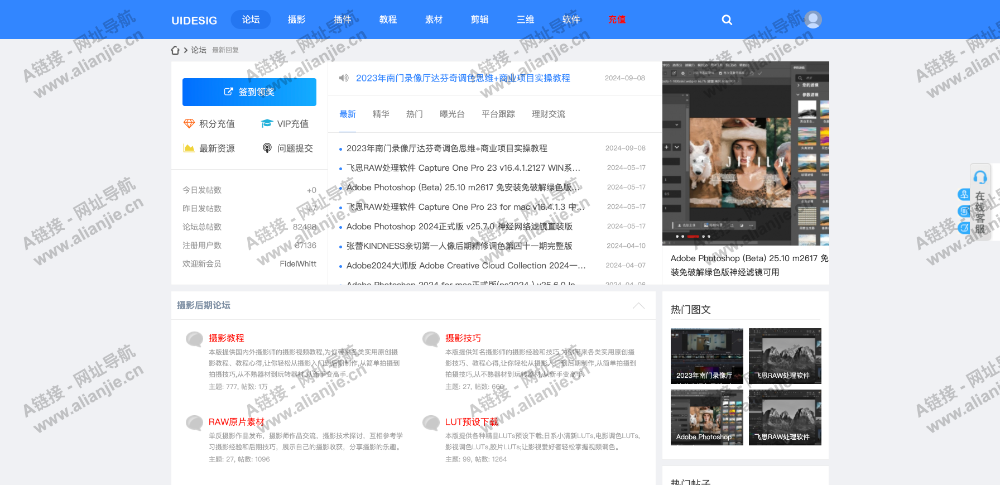Open the 软件 navigation item
This screenshot has height=485, width=1000.
pyautogui.click(x=571, y=20)
